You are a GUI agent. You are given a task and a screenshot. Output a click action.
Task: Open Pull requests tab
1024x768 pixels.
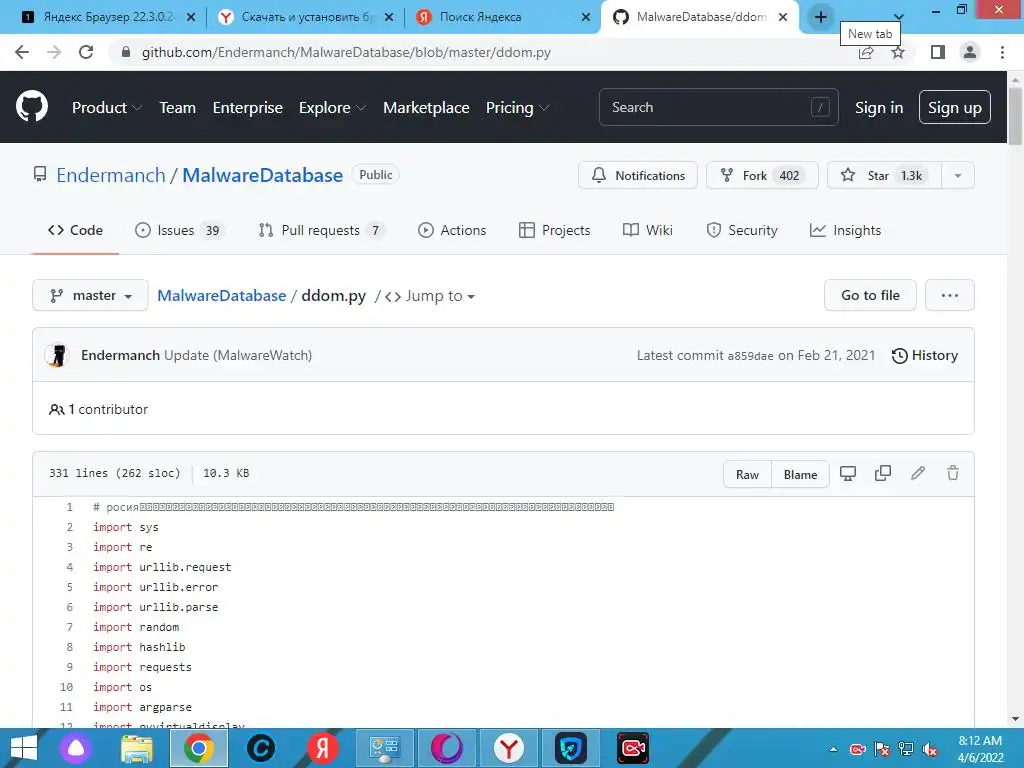[x=321, y=230]
